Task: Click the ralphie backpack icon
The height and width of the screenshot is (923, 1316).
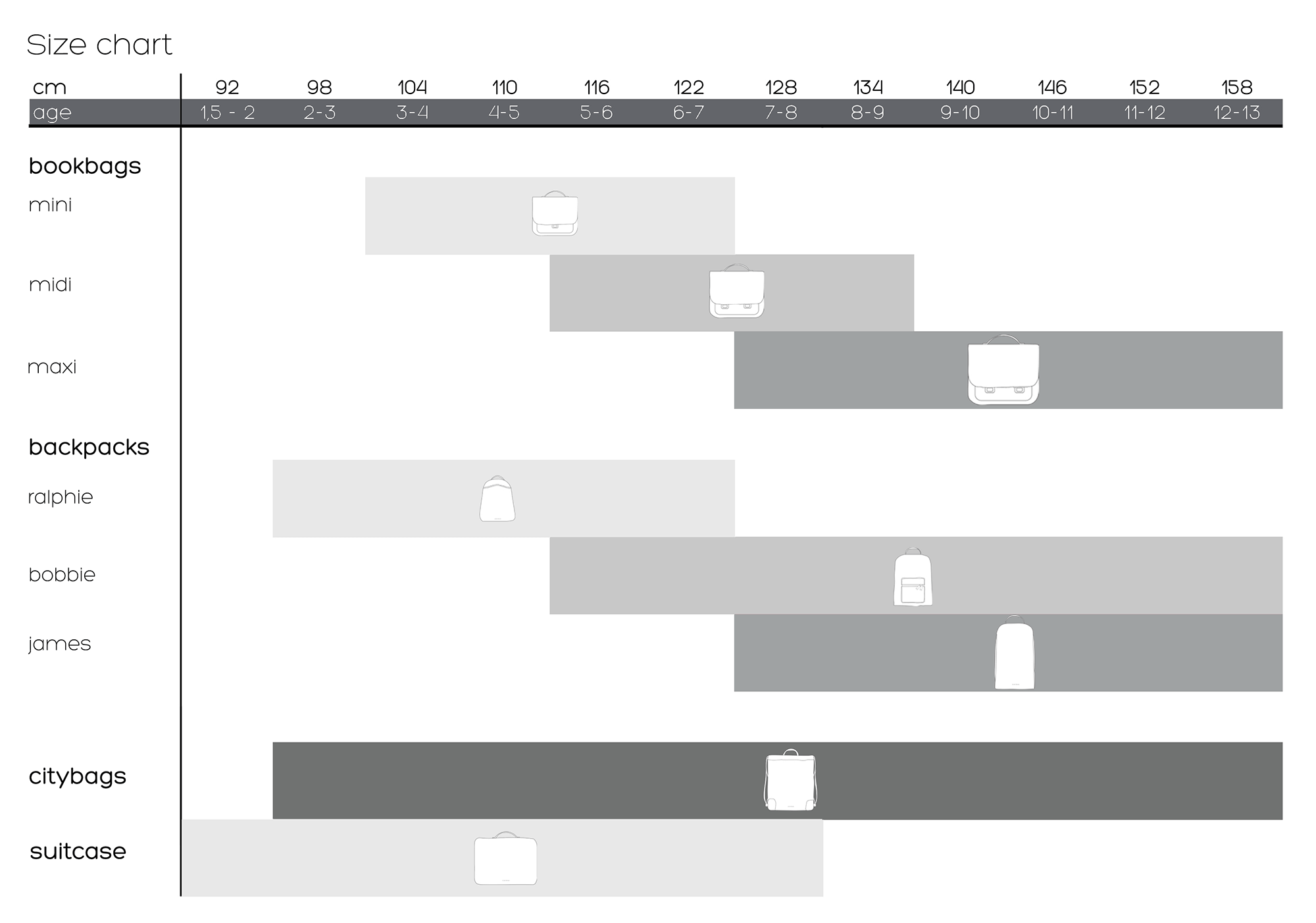Action: tap(497, 497)
